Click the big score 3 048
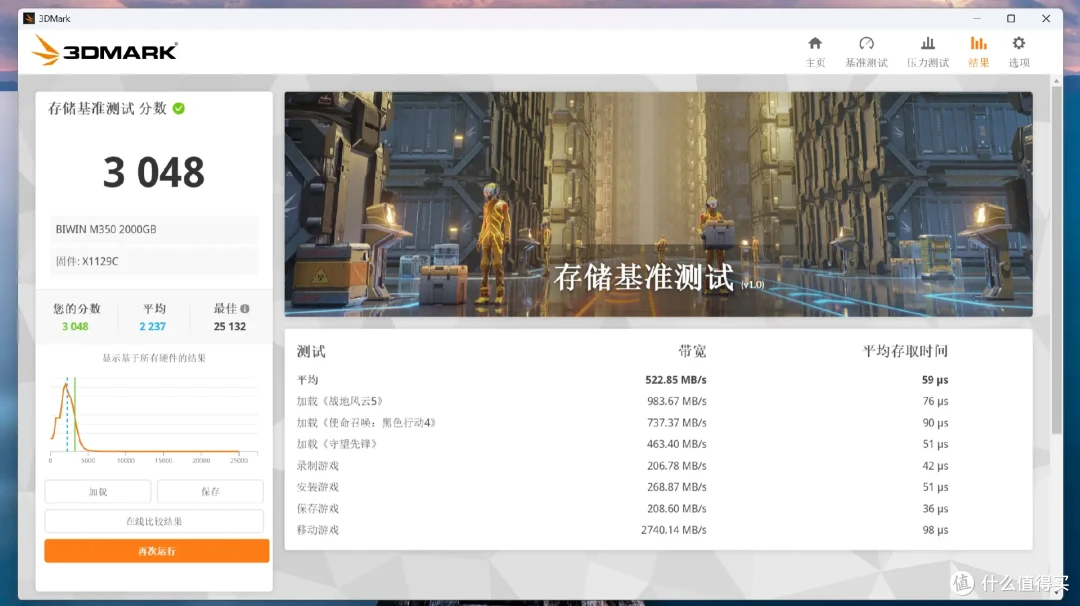The image size is (1080, 606). (154, 172)
